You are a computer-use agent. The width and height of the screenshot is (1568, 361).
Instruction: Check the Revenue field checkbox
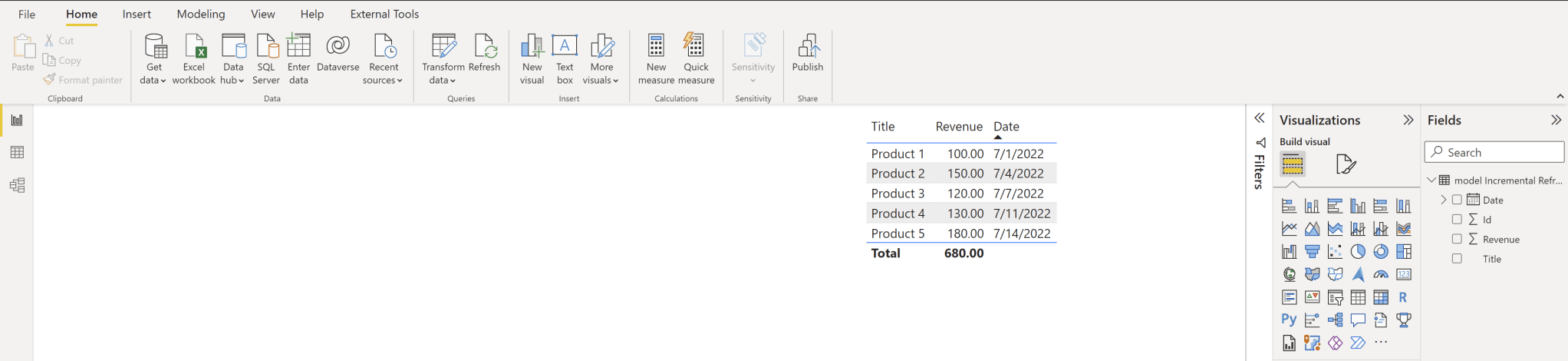point(1457,239)
